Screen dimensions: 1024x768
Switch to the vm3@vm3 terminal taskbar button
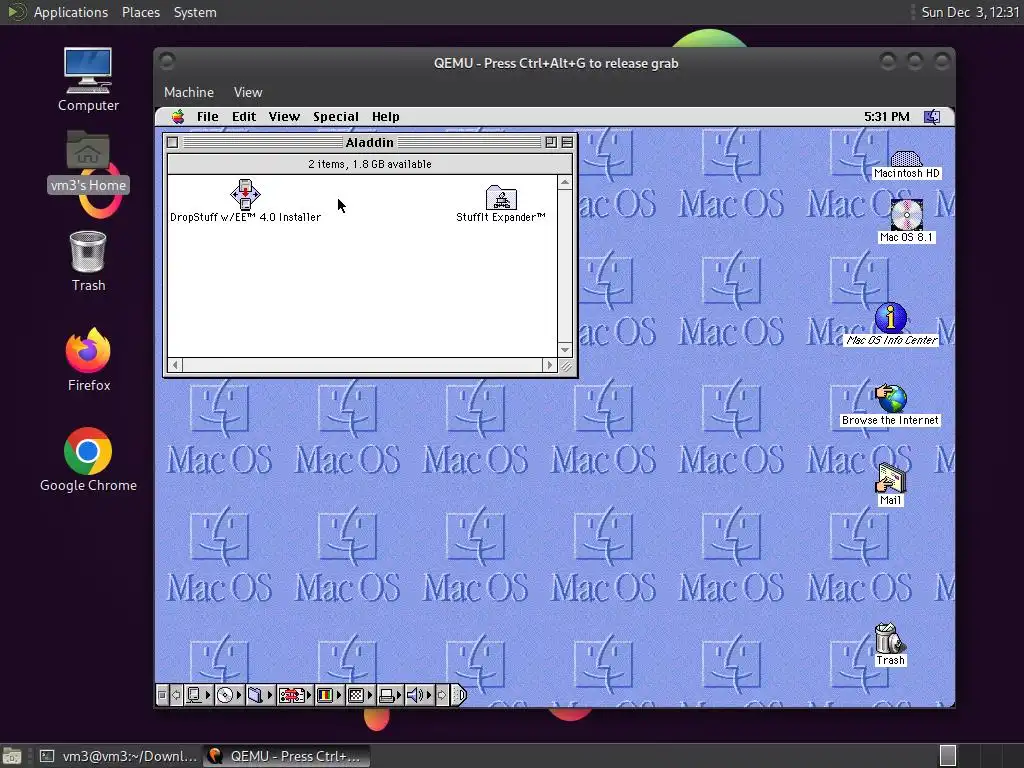point(118,756)
